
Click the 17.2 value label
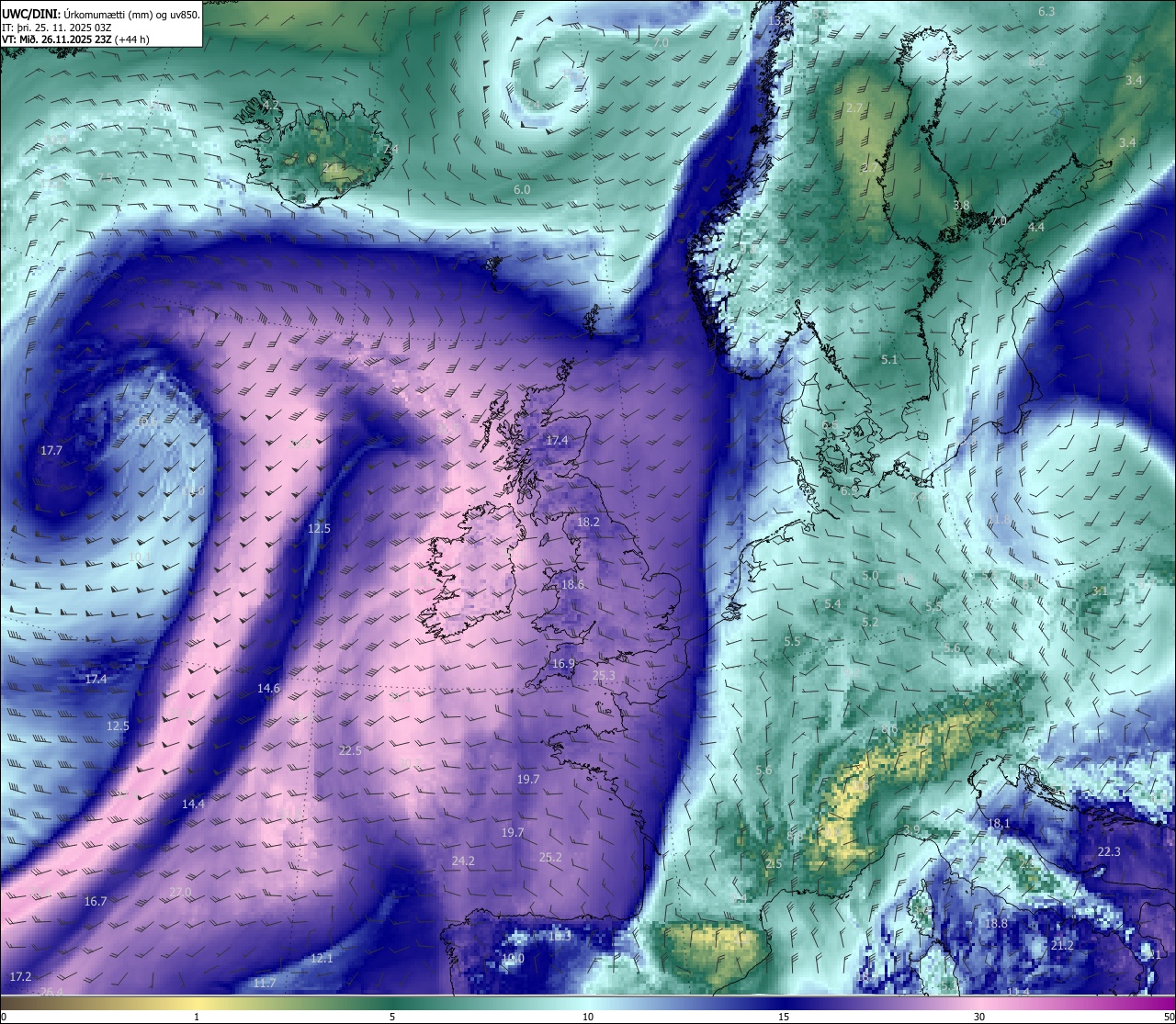(x=20, y=976)
